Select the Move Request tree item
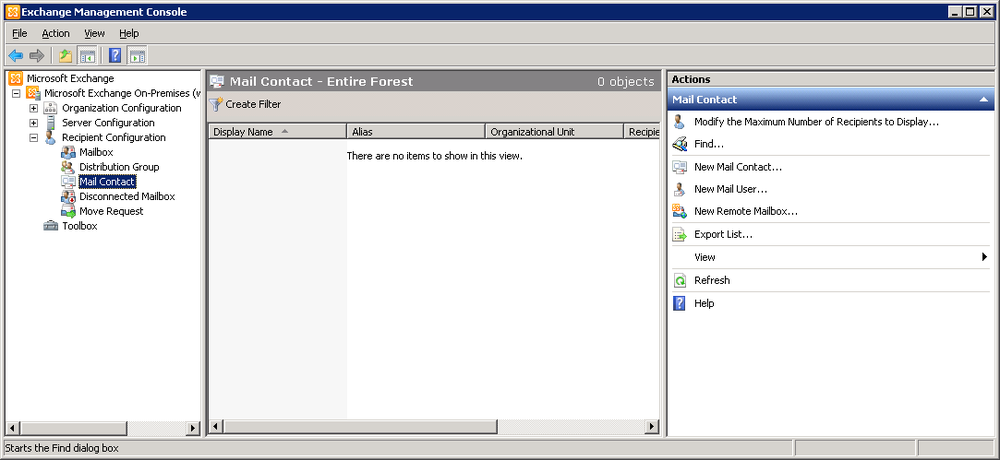 point(112,211)
